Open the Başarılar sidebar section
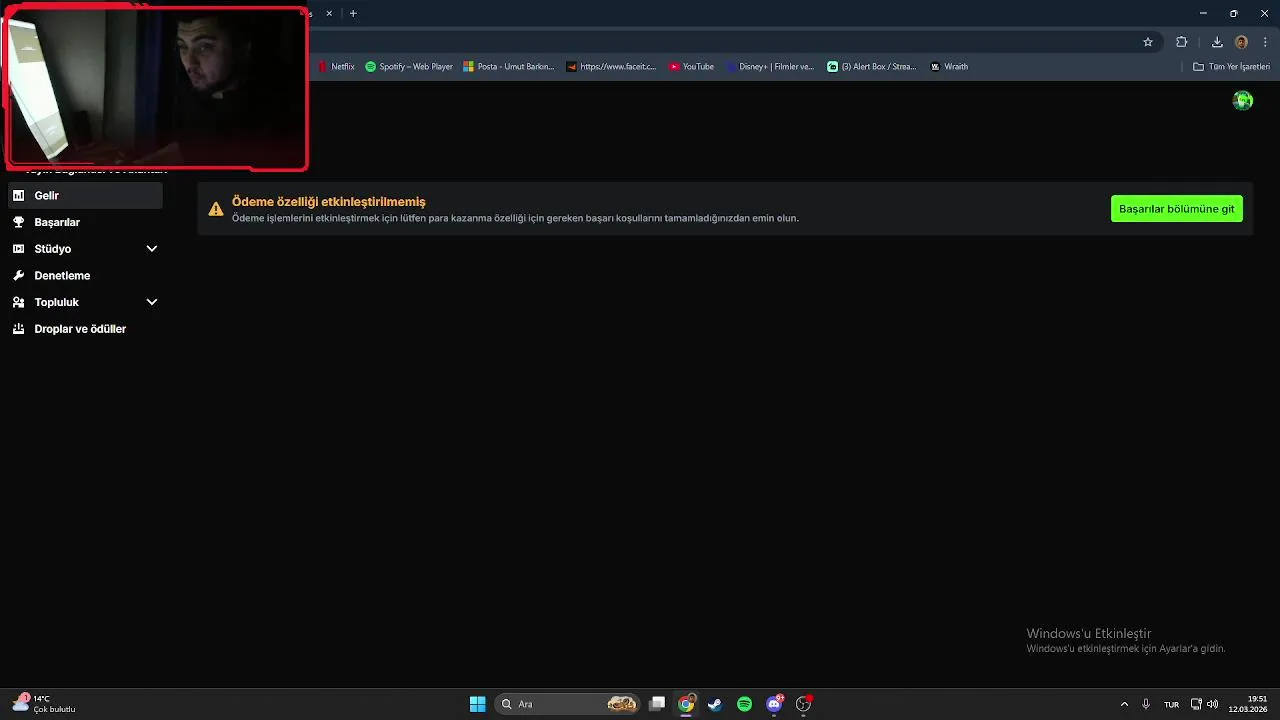The height and width of the screenshot is (720, 1280). [85, 222]
